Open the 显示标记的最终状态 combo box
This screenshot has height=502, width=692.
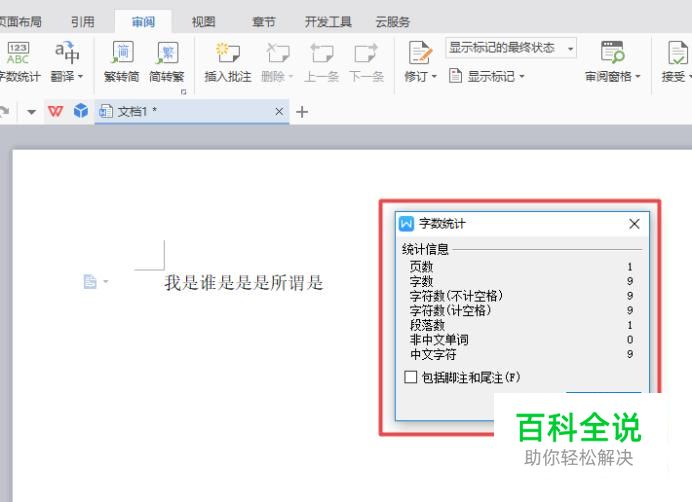(x=511, y=48)
